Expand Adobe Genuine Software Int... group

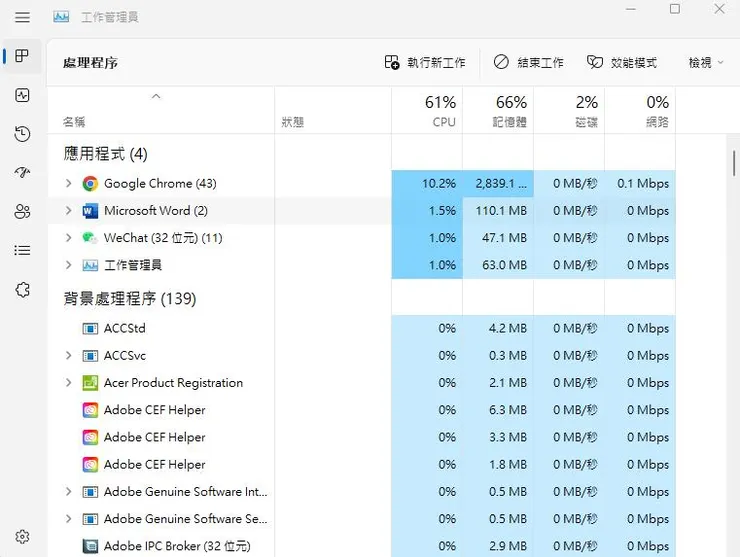coord(68,491)
